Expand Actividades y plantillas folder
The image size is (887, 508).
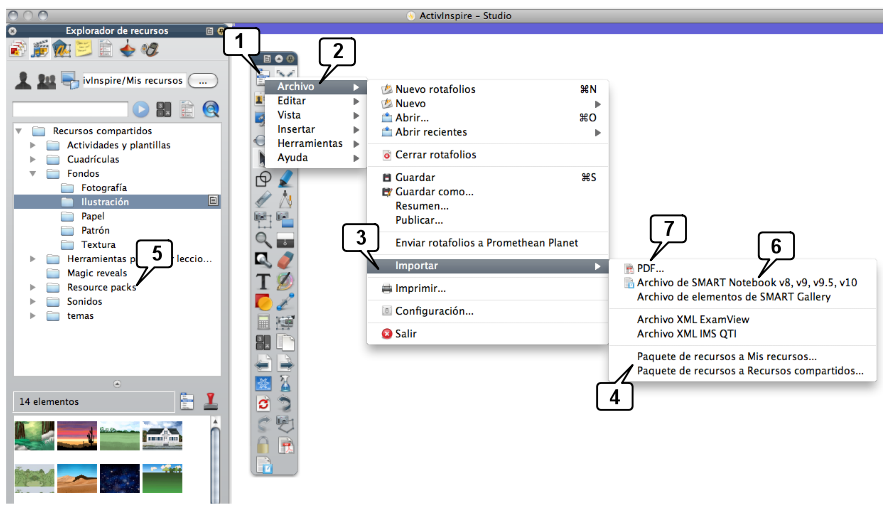pos(33,145)
